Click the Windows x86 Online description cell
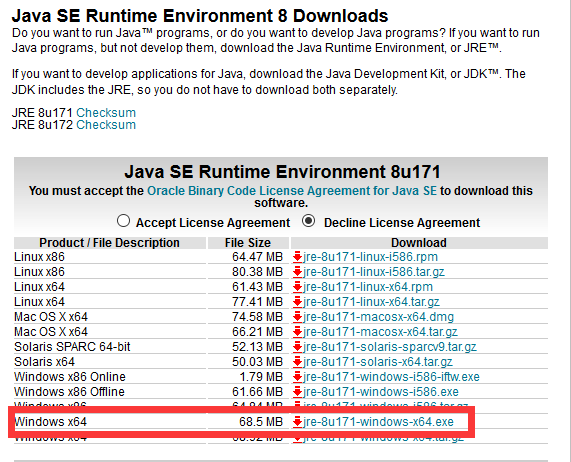571x462 pixels. (x=70, y=377)
